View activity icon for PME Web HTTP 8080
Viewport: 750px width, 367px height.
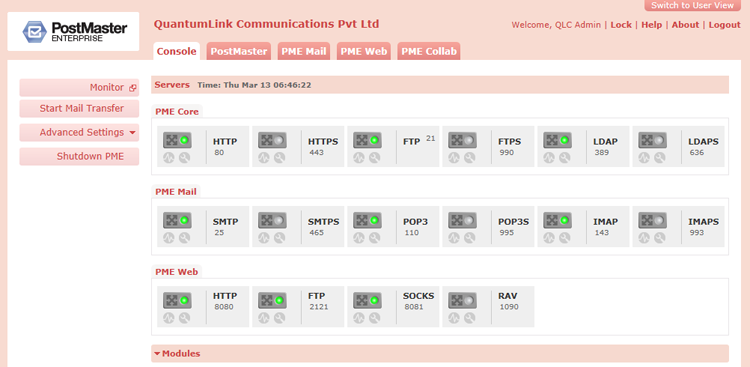[168, 318]
